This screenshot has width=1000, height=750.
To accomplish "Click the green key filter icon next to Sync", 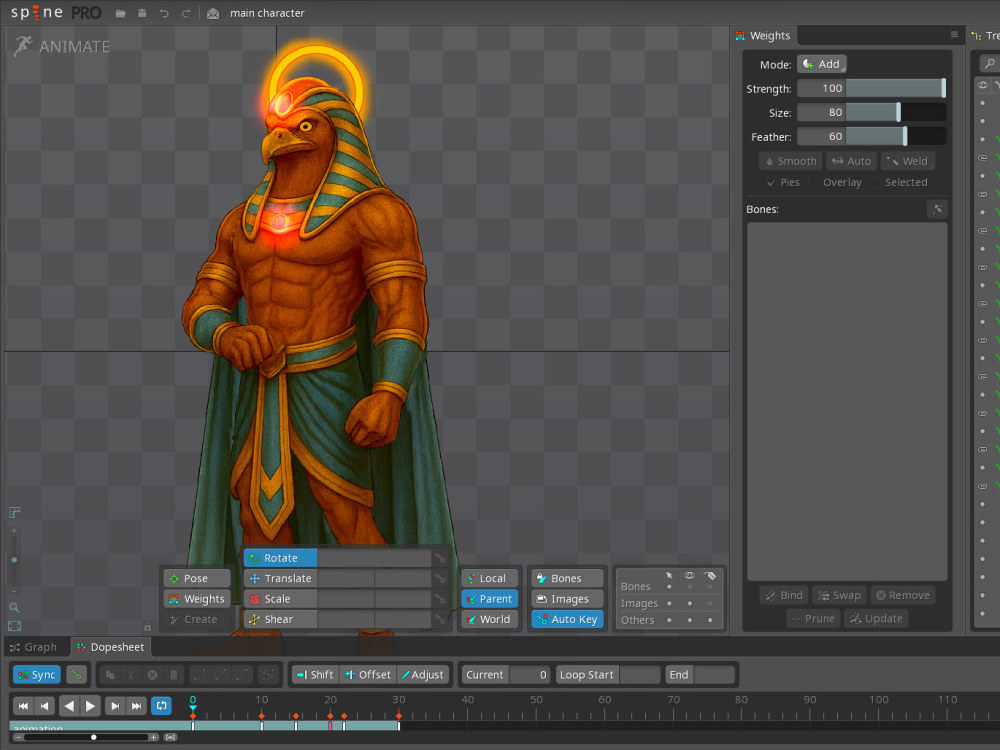I will [77, 674].
